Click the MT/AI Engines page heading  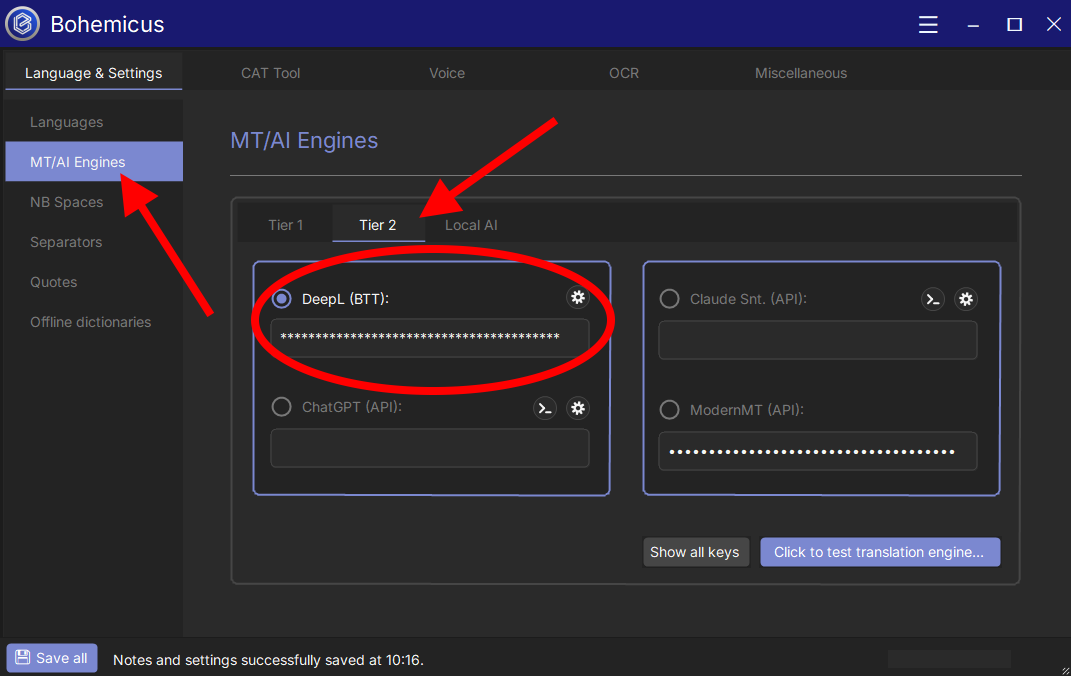pos(304,141)
